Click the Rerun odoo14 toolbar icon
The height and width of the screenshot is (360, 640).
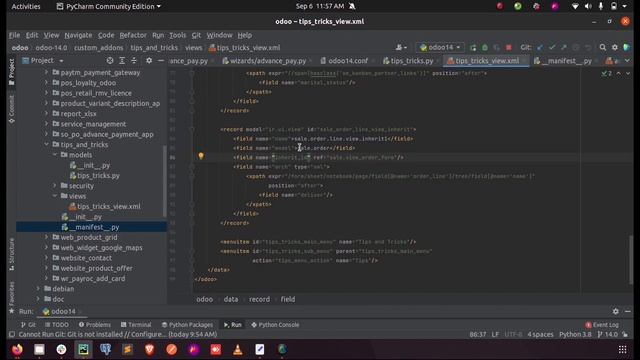473,48
